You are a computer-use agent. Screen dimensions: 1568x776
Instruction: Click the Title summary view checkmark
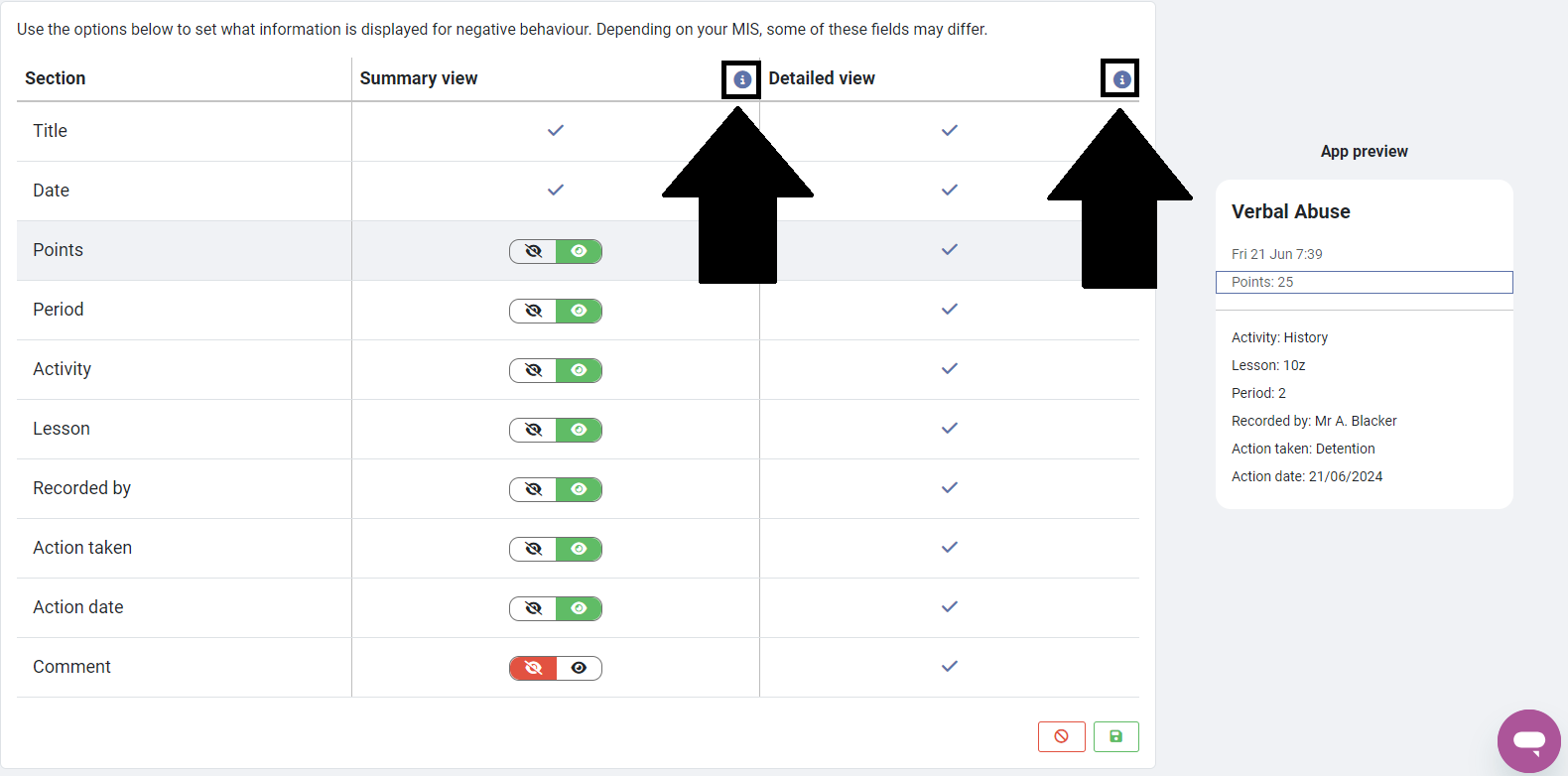[556, 130]
